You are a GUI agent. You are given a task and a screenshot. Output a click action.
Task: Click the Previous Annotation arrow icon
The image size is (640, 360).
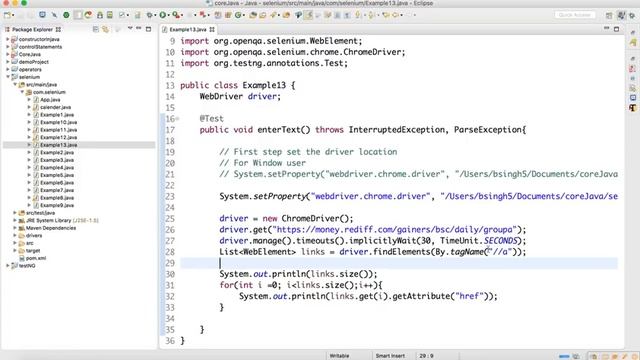pyautogui.click(x=371, y=15)
